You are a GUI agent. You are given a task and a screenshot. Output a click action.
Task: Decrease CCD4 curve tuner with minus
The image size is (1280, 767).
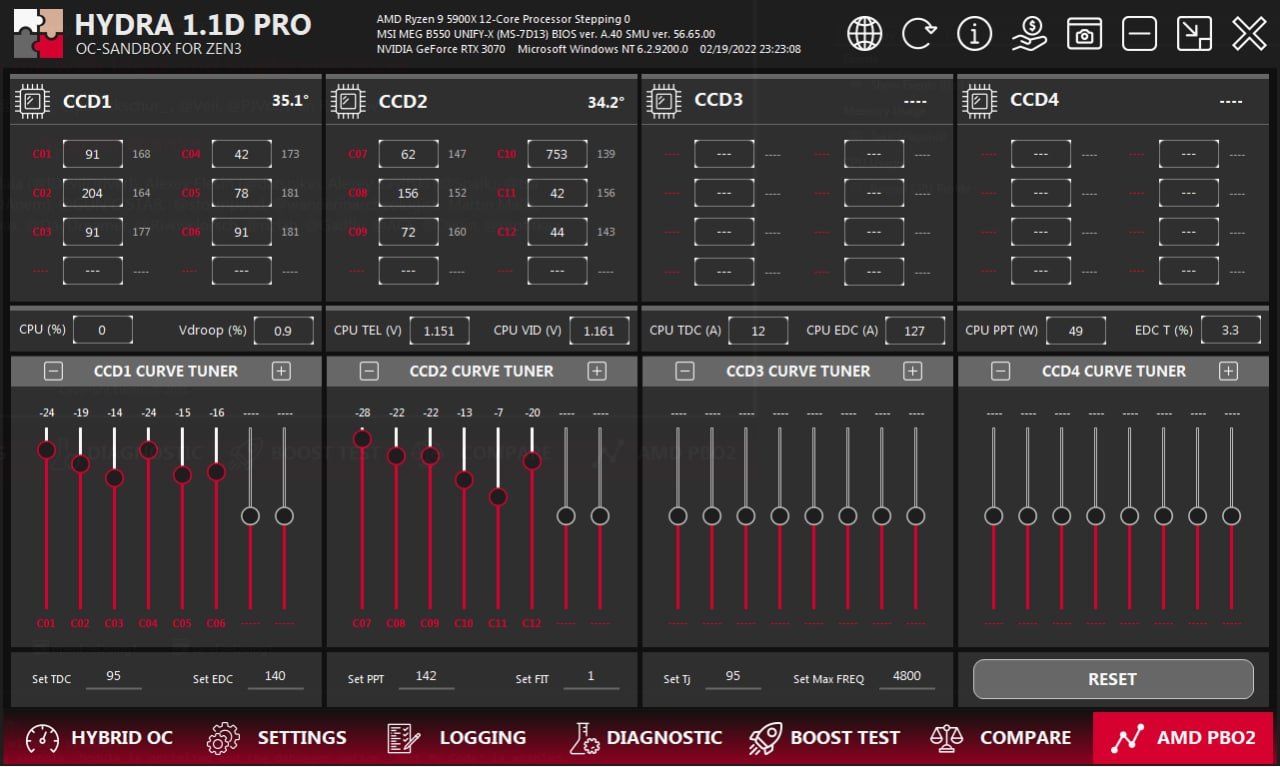coord(1000,371)
